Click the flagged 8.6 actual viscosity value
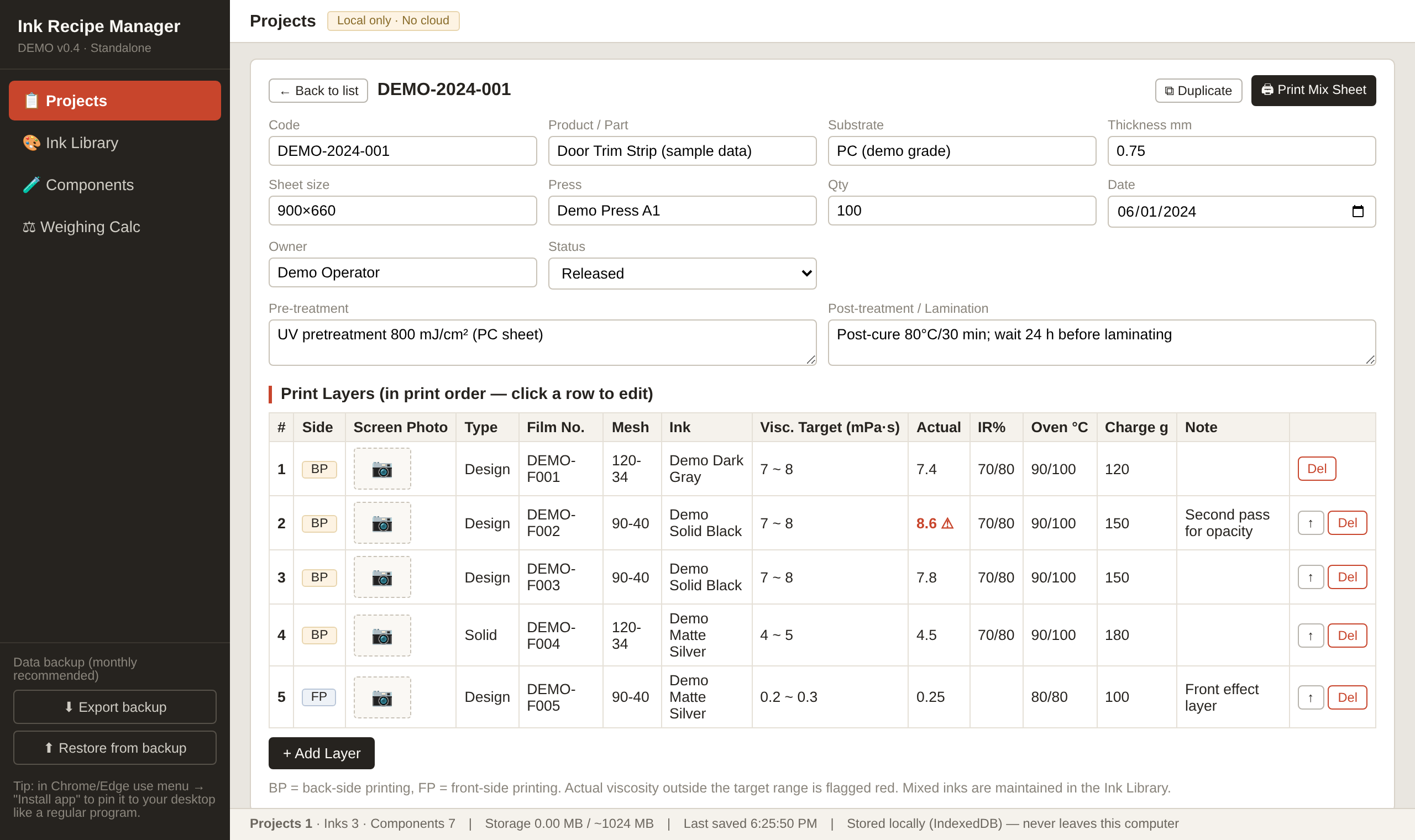1415x840 pixels. coord(935,523)
